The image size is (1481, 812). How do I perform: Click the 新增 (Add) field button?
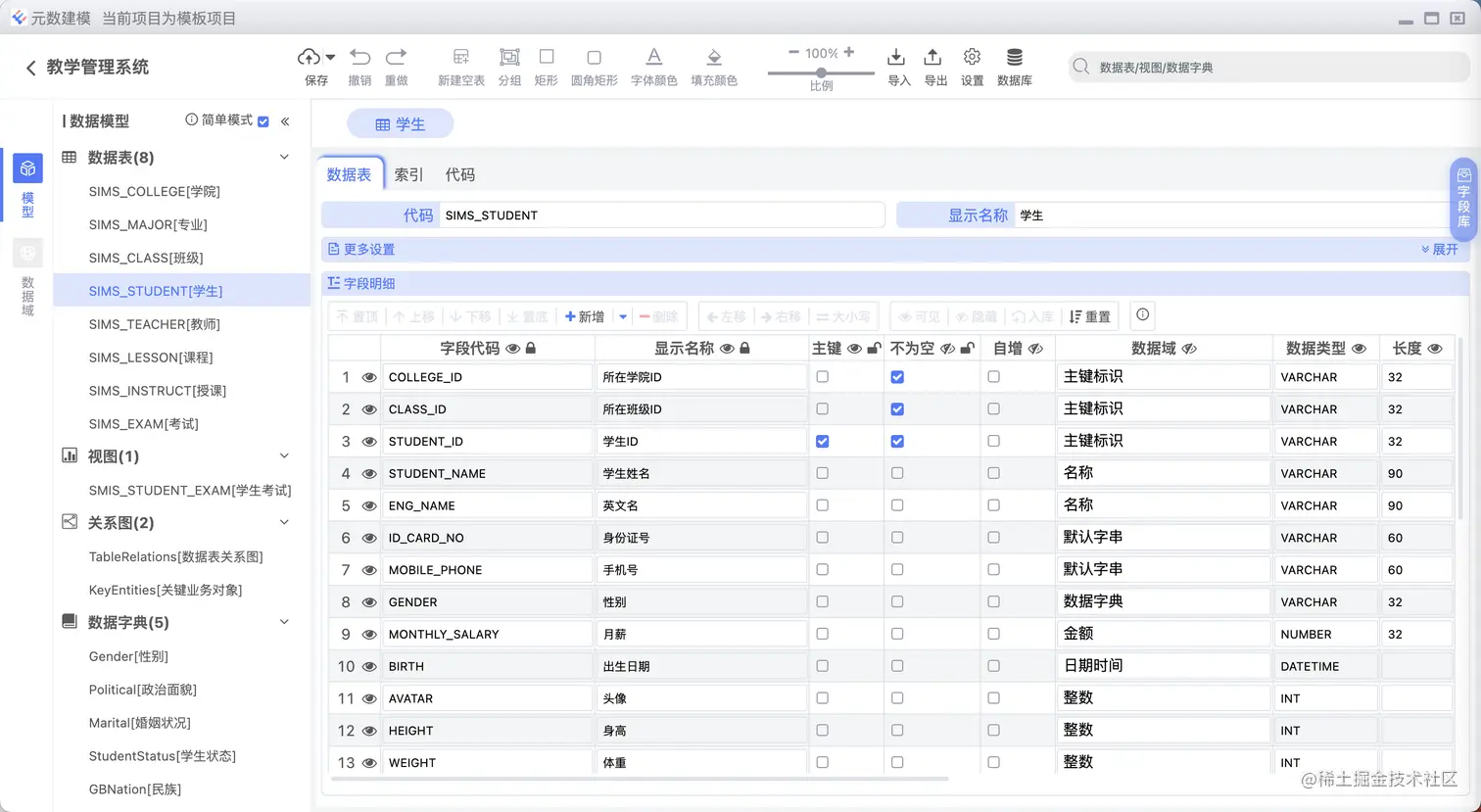(x=586, y=317)
